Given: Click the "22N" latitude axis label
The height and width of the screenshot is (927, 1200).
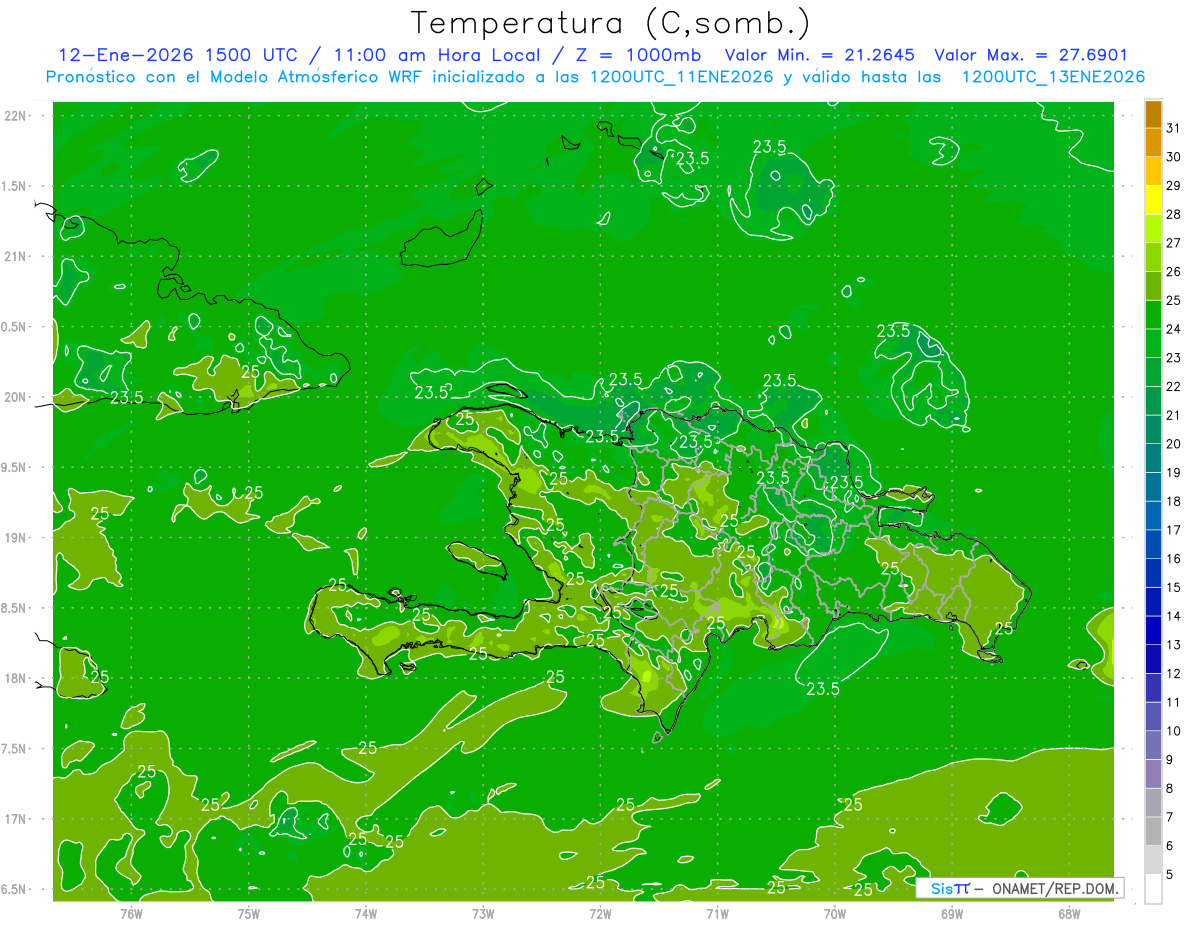Looking at the screenshot, I should click(x=17, y=116).
